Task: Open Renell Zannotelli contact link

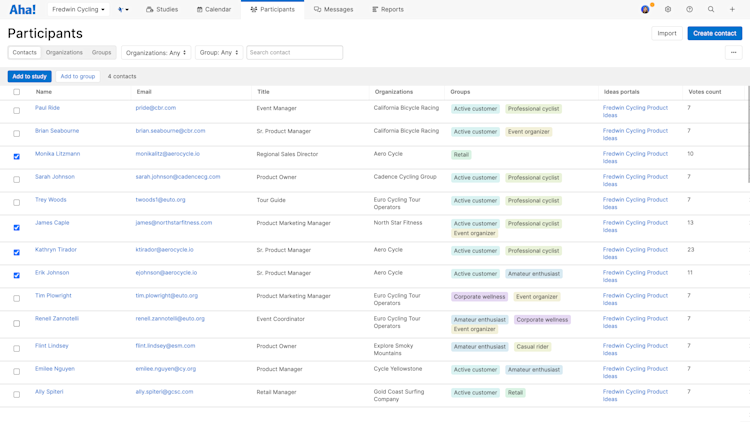Action: [x=56, y=318]
